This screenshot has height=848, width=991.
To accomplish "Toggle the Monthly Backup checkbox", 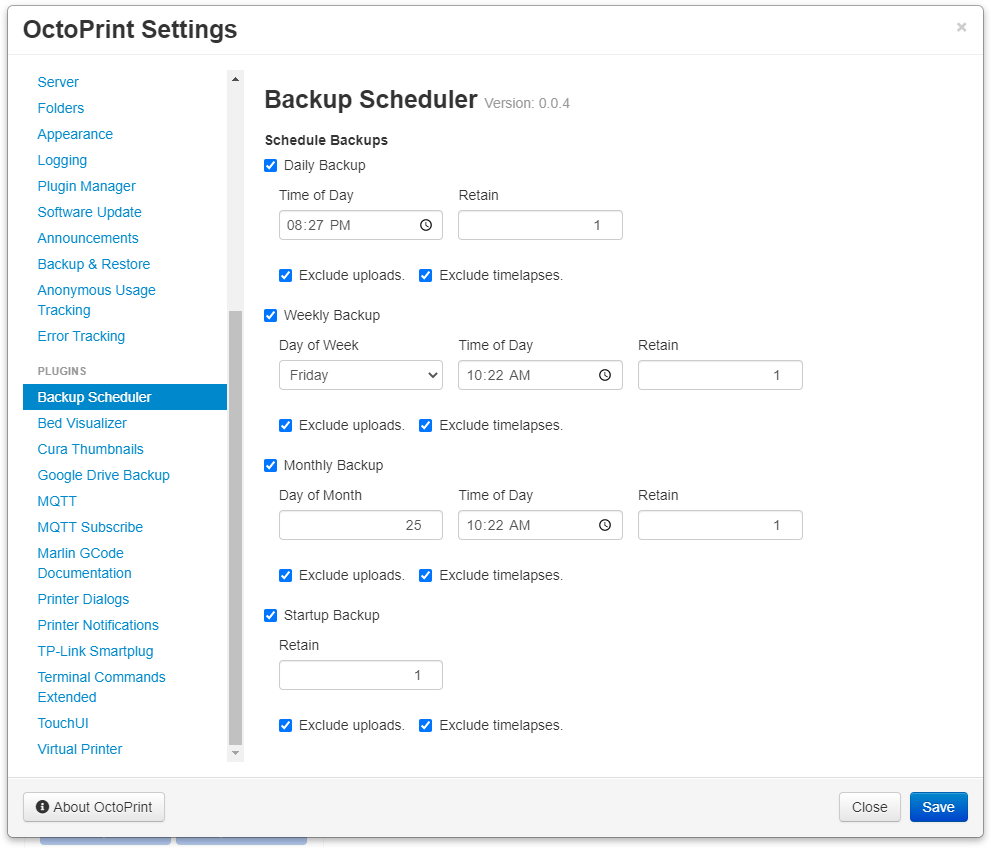I will tap(271, 466).
